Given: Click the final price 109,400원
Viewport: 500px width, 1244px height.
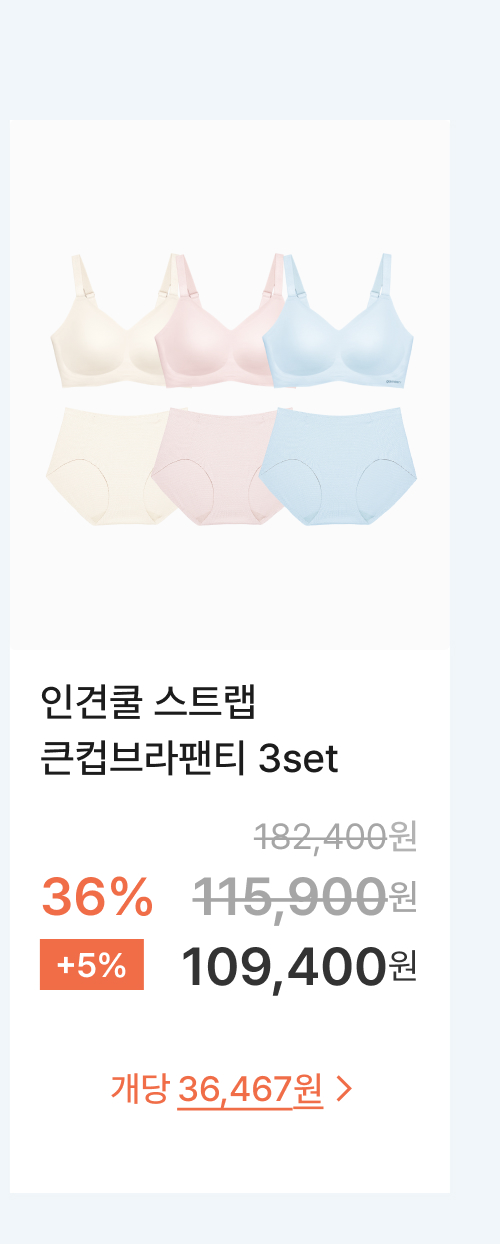Looking at the screenshot, I should point(299,965).
